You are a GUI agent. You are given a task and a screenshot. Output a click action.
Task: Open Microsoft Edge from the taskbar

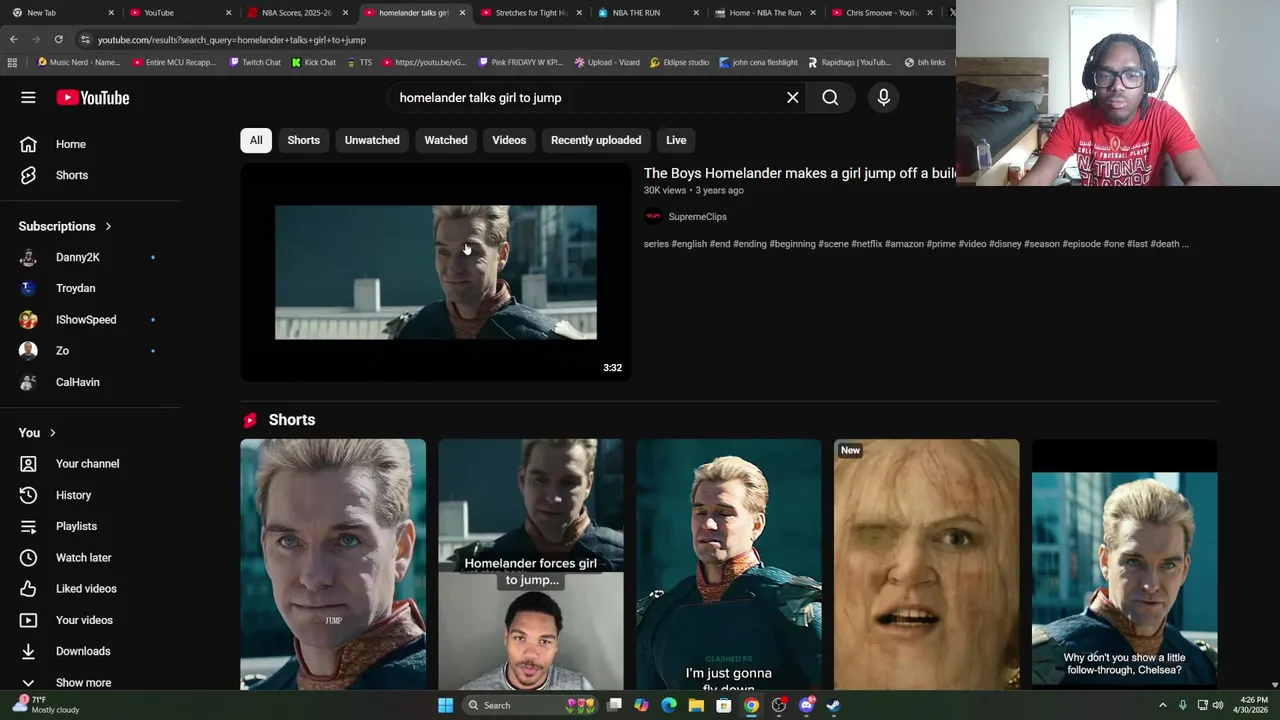coord(669,705)
